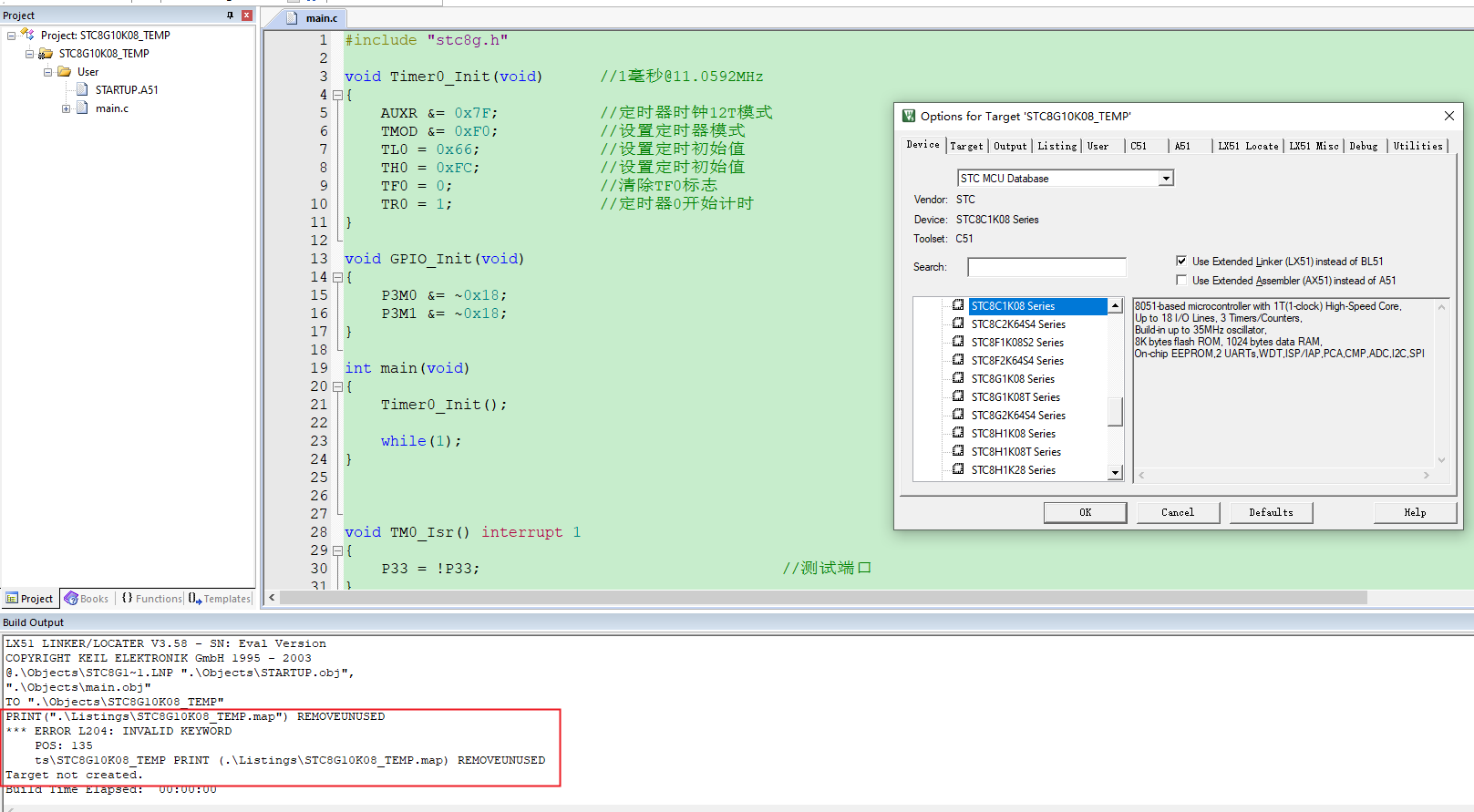Pin the Project panel
1474x812 pixels.
click(x=230, y=15)
